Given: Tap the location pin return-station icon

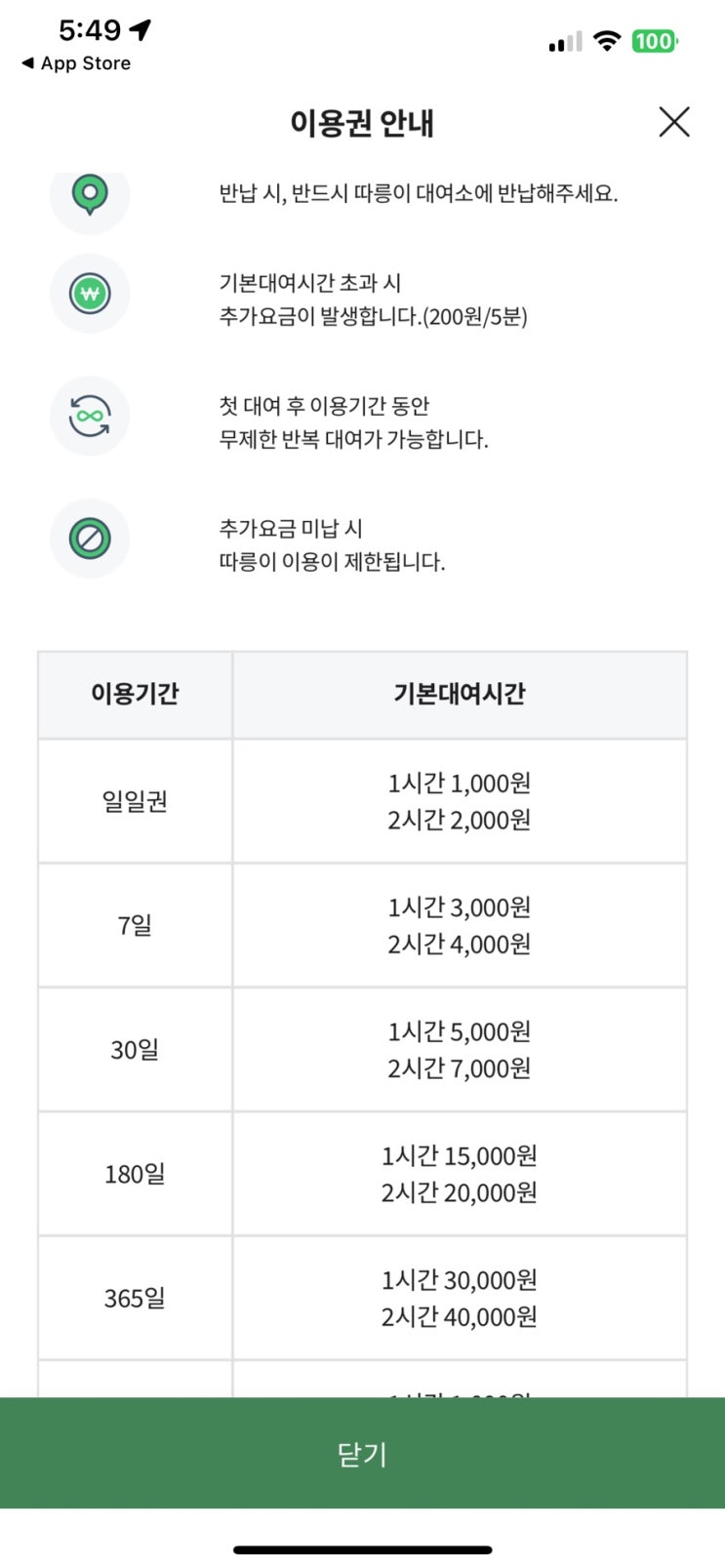Looking at the screenshot, I should 90,195.
